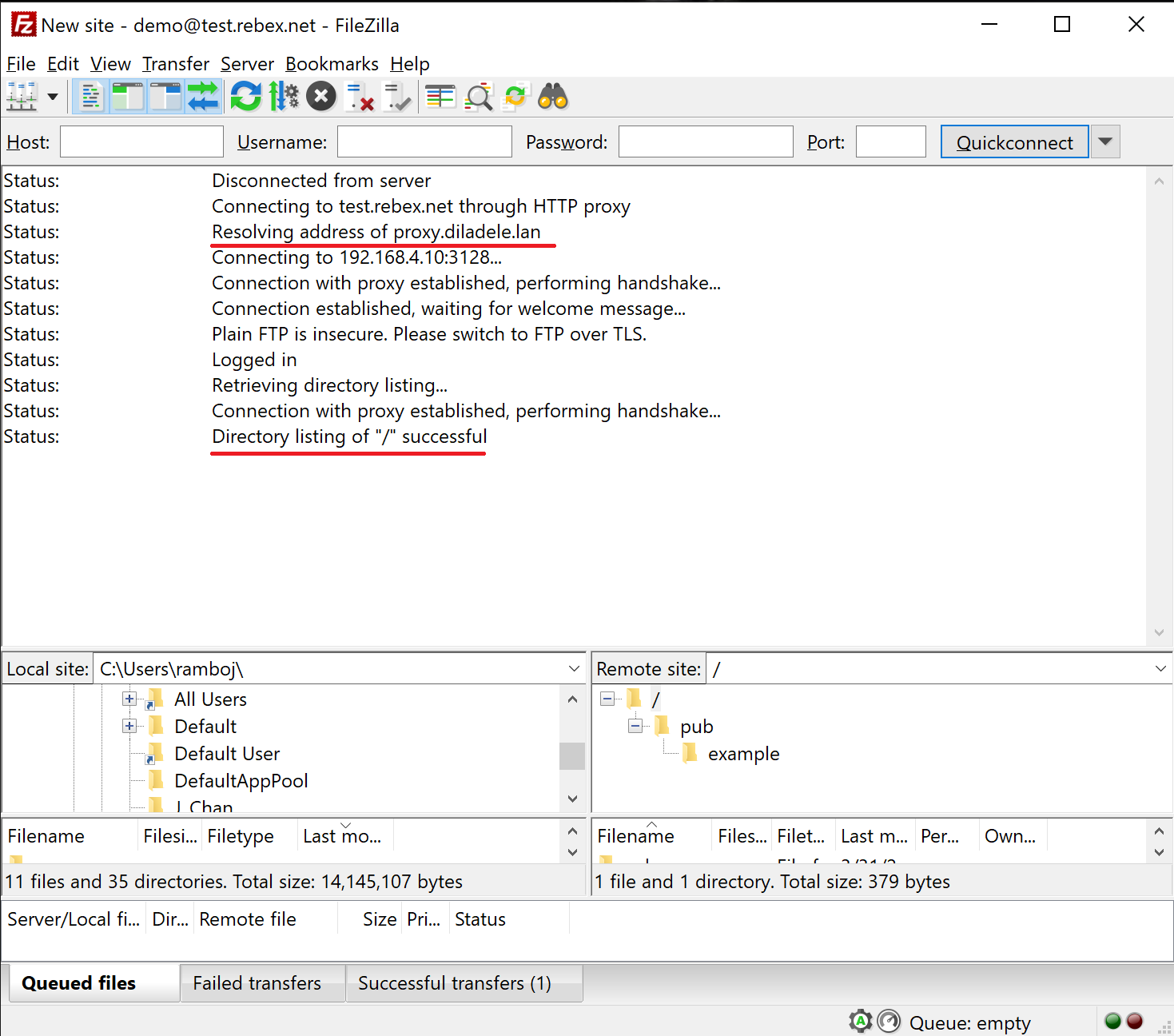Sort local list by Filename column
This screenshot has height=1036, width=1174.
[70, 836]
